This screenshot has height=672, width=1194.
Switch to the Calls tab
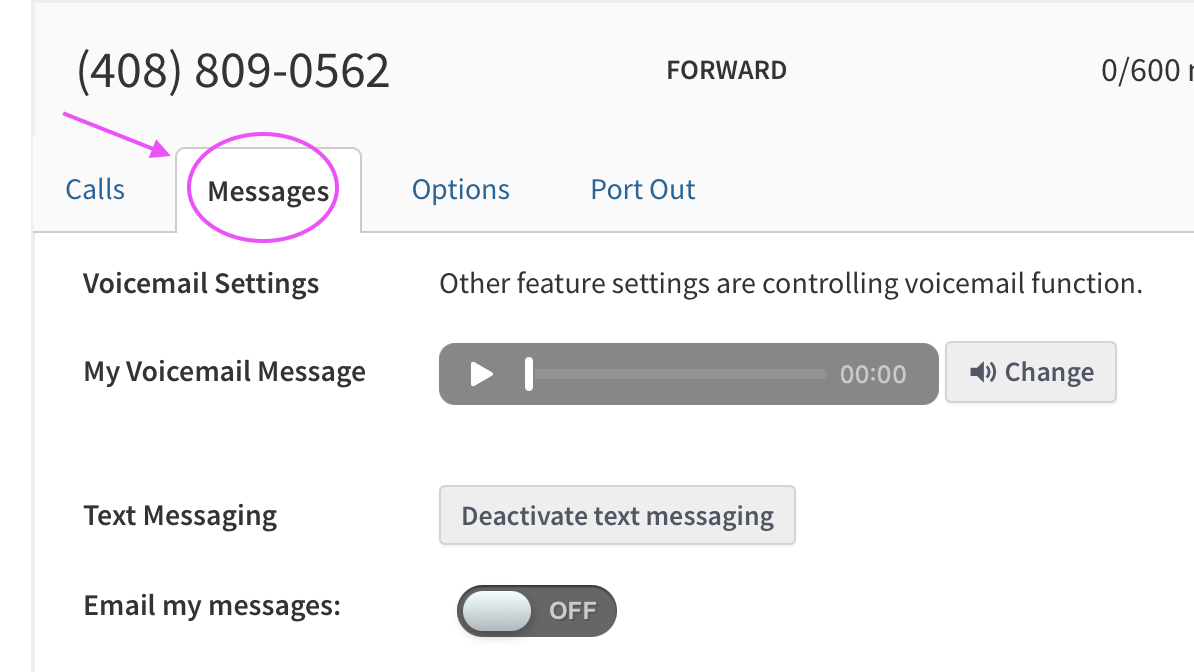[95, 190]
